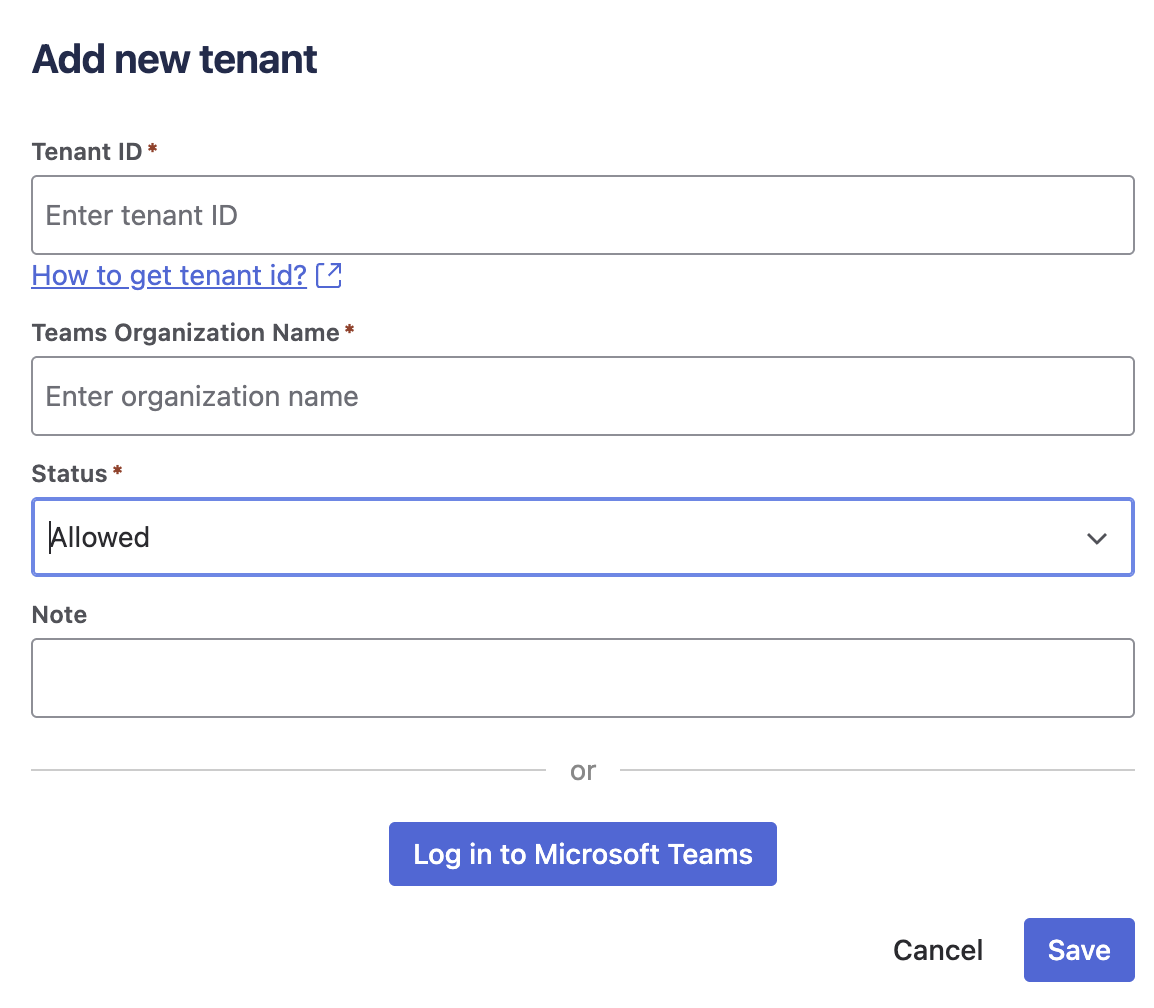Click the Tenant ID field label
Image resolution: width=1154 pixels, height=1008 pixels.
tap(87, 151)
